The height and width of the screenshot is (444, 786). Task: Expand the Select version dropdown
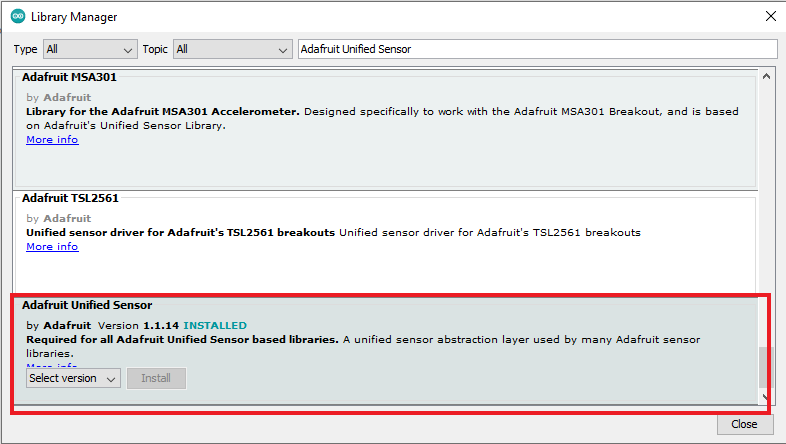point(73,378)
